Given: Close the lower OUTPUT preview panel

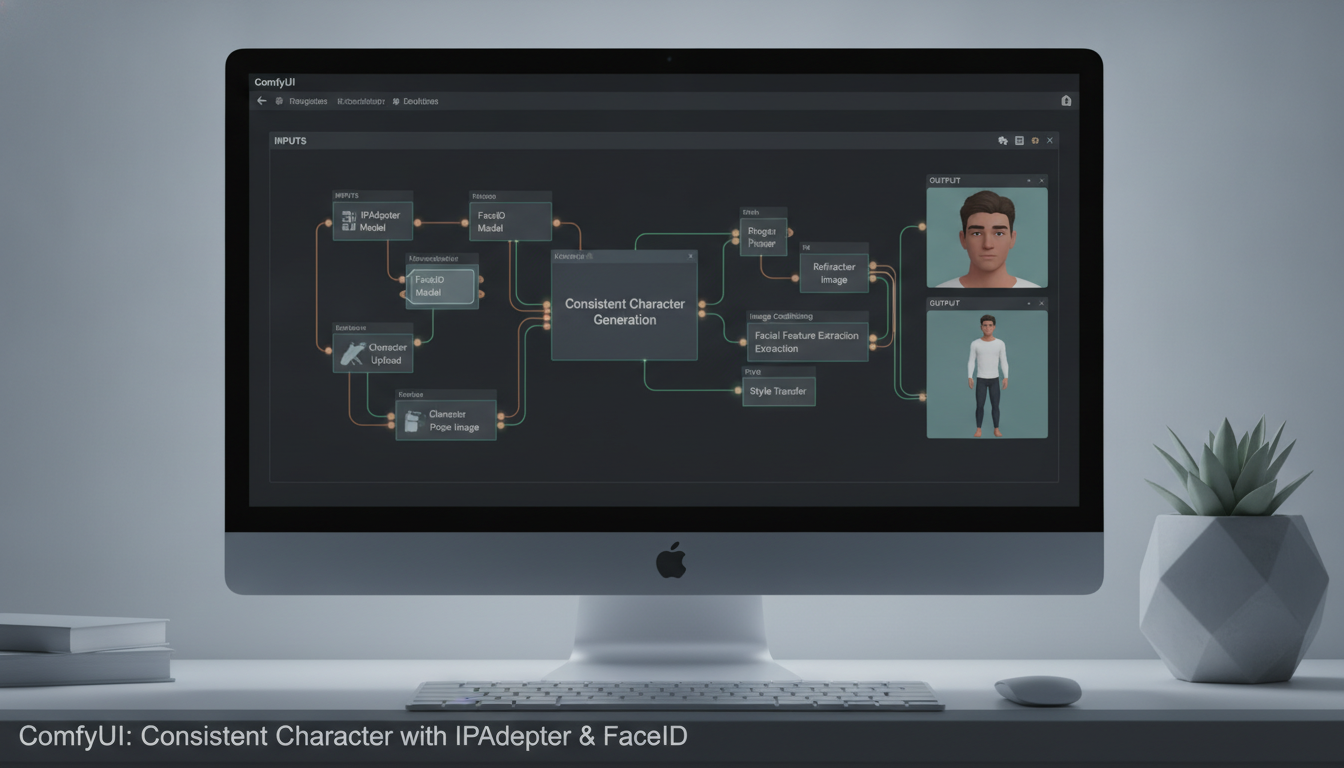Looking at the screenshot, I should point(1041,303).
